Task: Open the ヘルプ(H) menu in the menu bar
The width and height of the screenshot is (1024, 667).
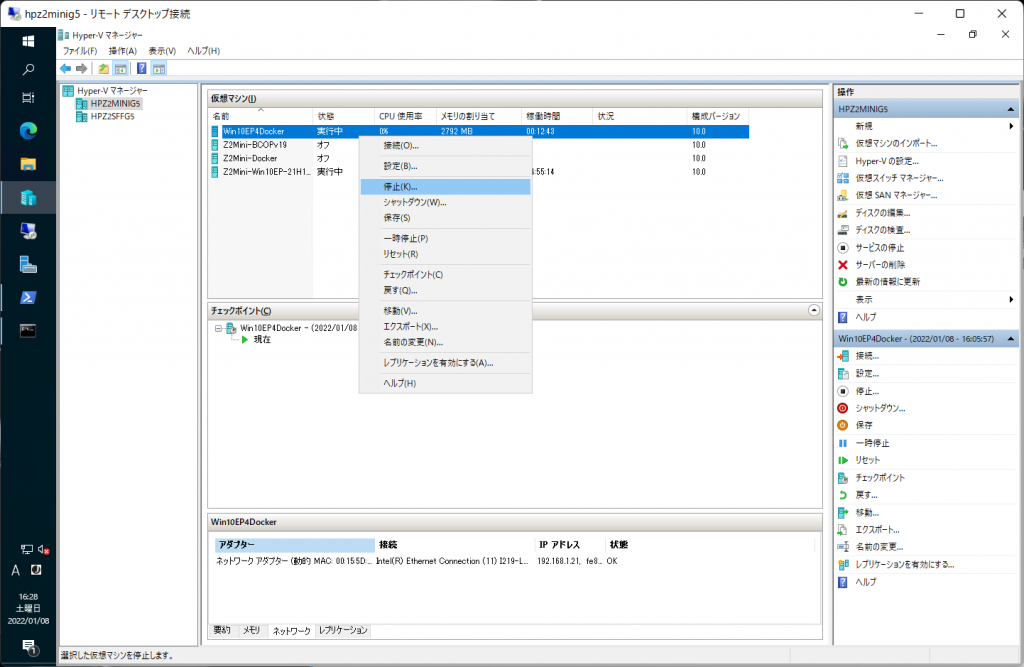Action: (204, 51)
